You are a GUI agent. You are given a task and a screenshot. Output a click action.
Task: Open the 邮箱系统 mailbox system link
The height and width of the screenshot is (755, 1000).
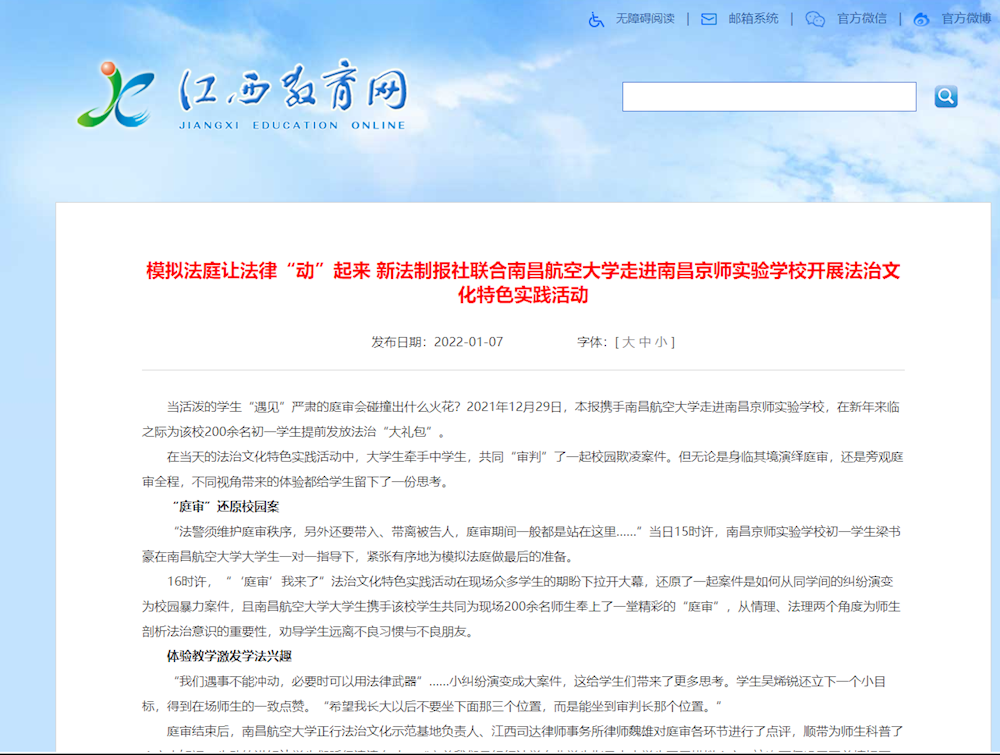753,19
